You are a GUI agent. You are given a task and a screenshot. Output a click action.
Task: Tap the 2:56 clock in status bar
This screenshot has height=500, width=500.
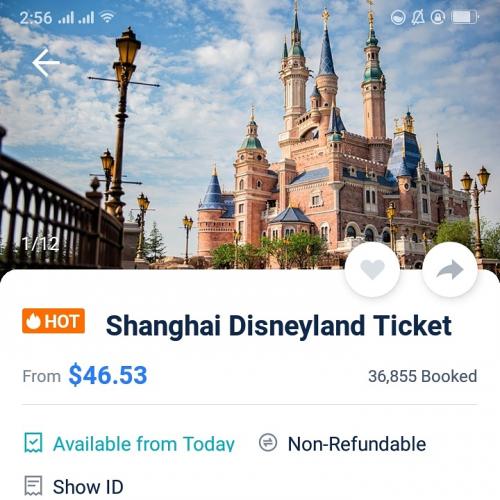pos(36,18)
